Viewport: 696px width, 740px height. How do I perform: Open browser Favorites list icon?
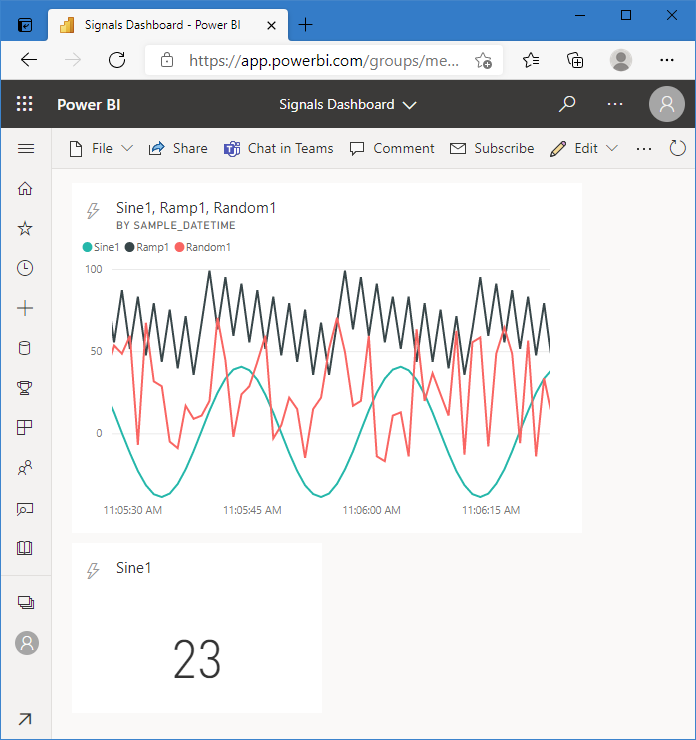(x=531, y=60)
